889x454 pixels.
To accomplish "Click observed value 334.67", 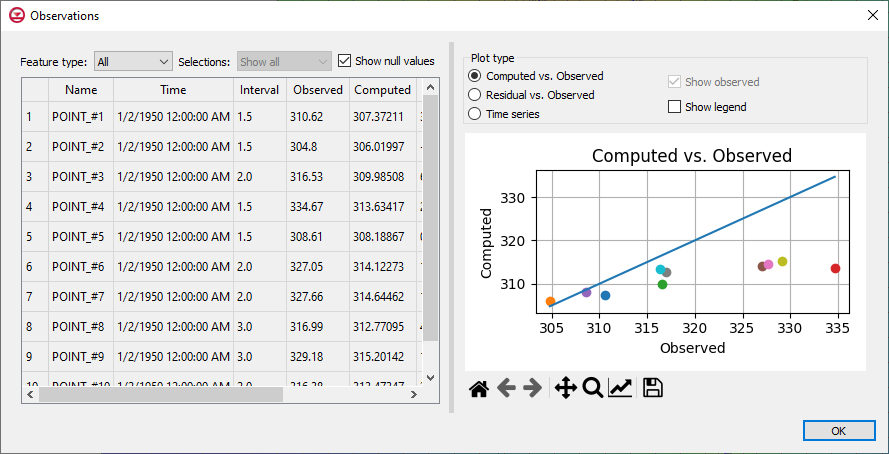I will point(318,207).
